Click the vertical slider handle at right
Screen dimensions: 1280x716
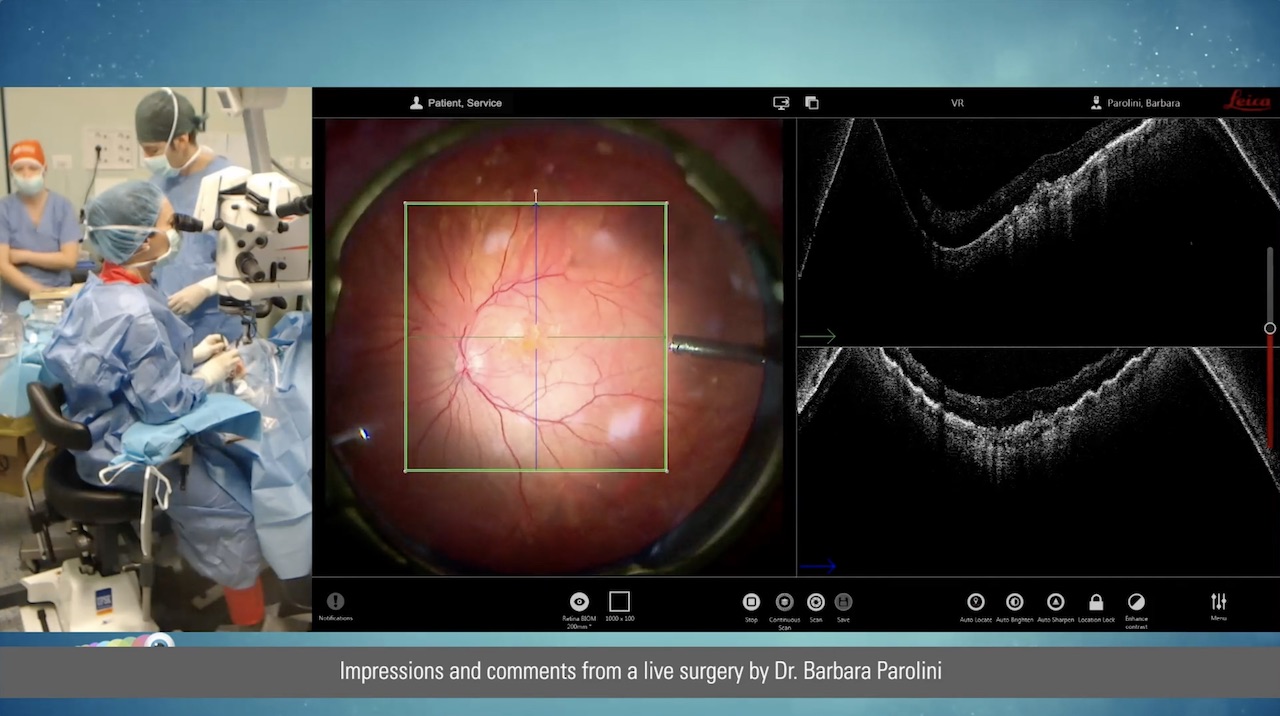[1270, 328]
